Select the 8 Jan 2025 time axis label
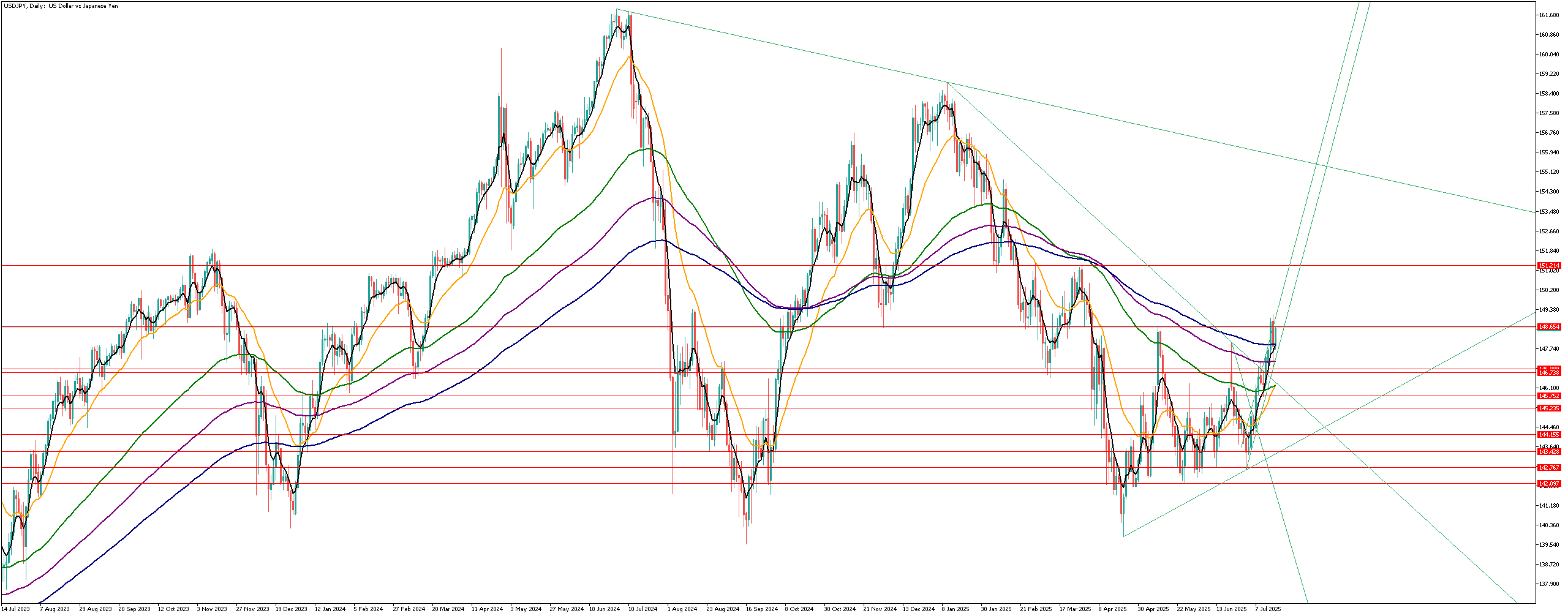 956,609
